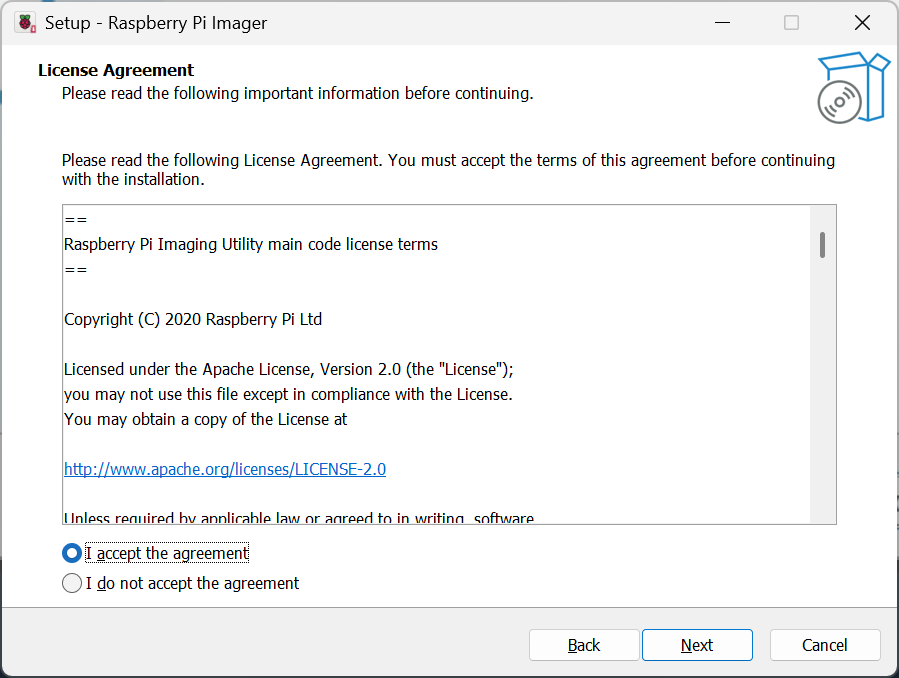Choose "I do not accept the agreement" option
899x678 pixels.
click(72, 583)
